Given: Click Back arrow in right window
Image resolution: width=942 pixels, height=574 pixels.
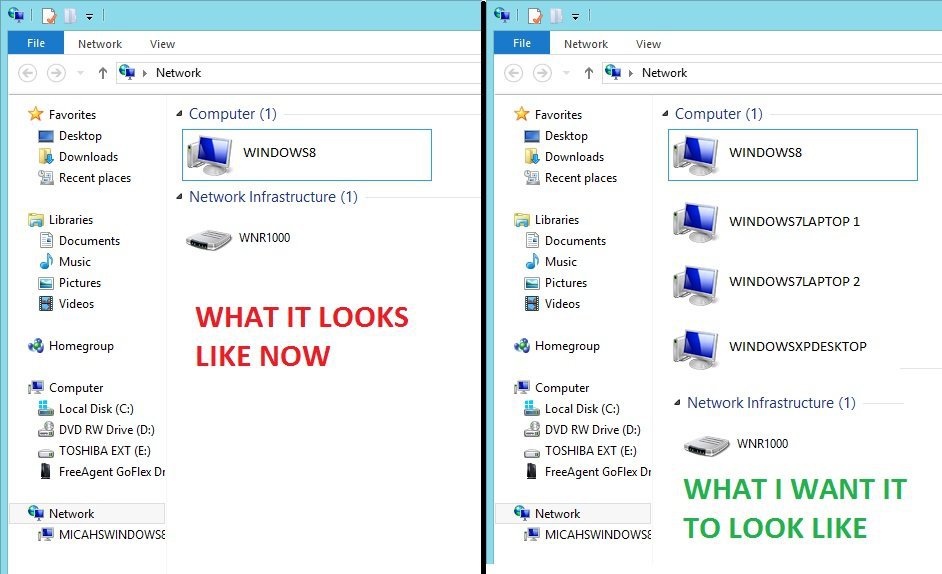Looking at the screenshot, I should click(513, 73).
